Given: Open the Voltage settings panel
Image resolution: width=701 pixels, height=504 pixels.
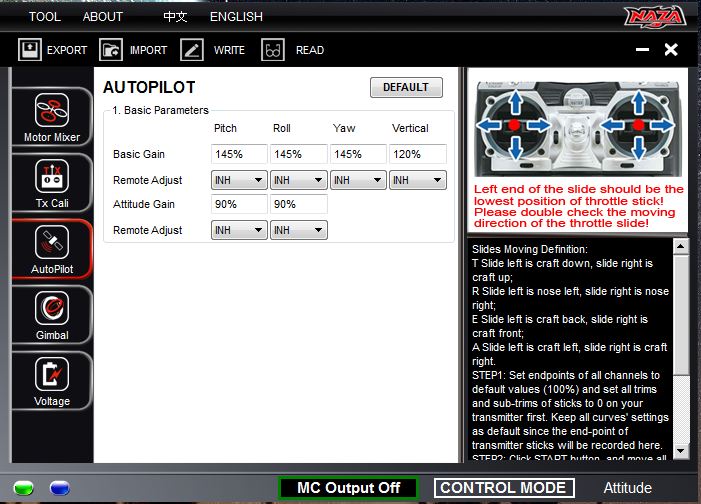Looking at the screenshot, I should (x=51, y=381).
